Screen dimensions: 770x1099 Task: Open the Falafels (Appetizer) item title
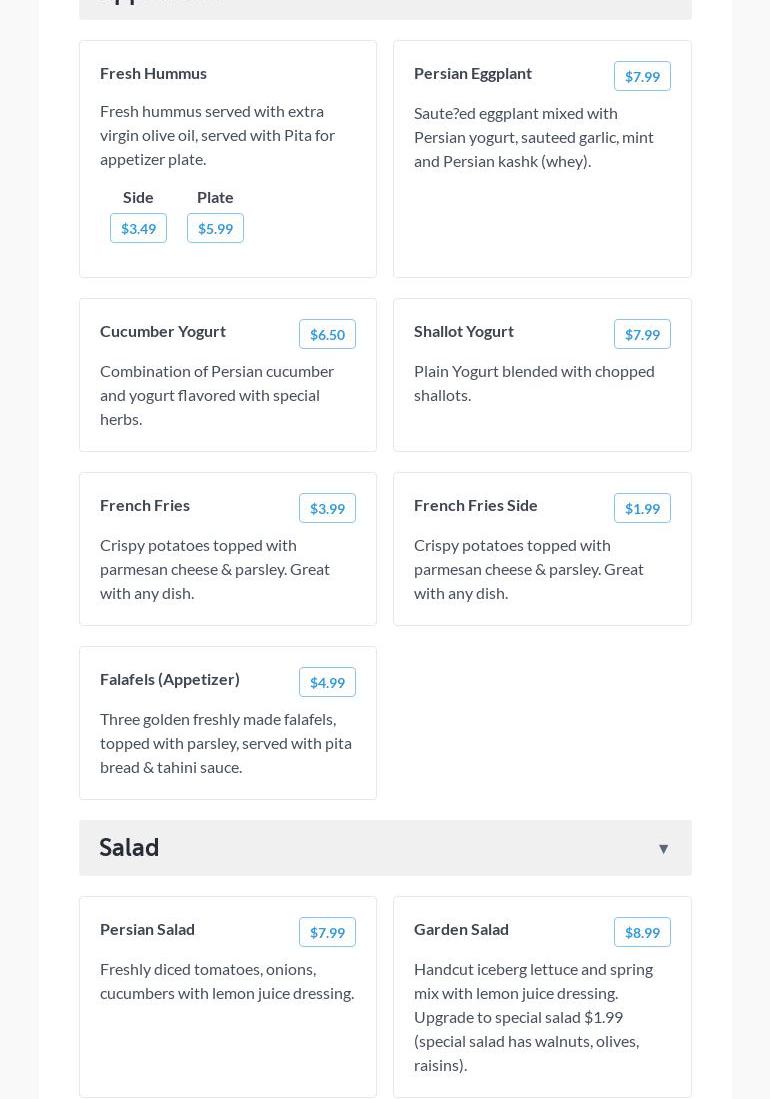pyautogui.click(x=170, y=679)
